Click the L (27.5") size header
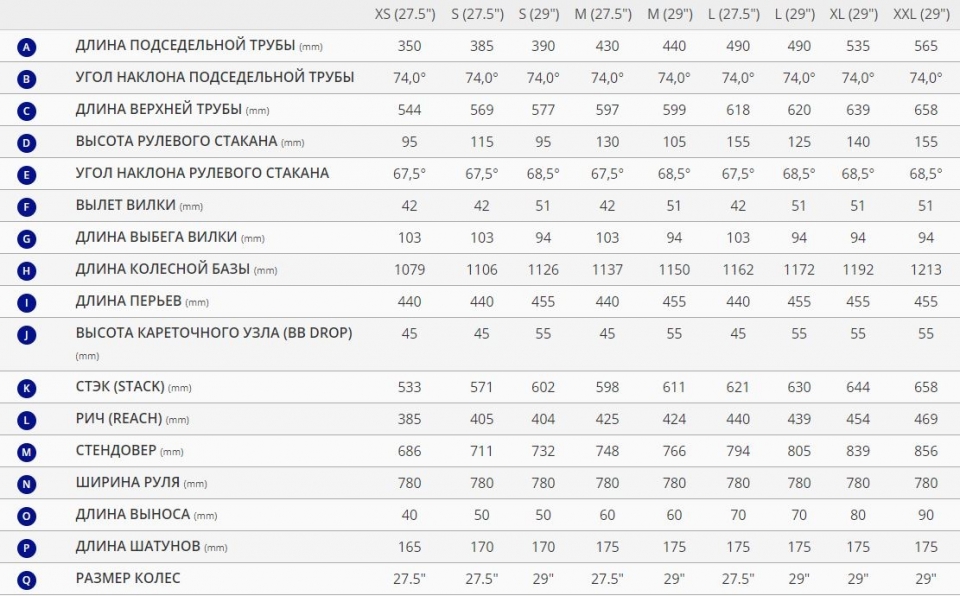960x596 pixels. tap(734, 14)
